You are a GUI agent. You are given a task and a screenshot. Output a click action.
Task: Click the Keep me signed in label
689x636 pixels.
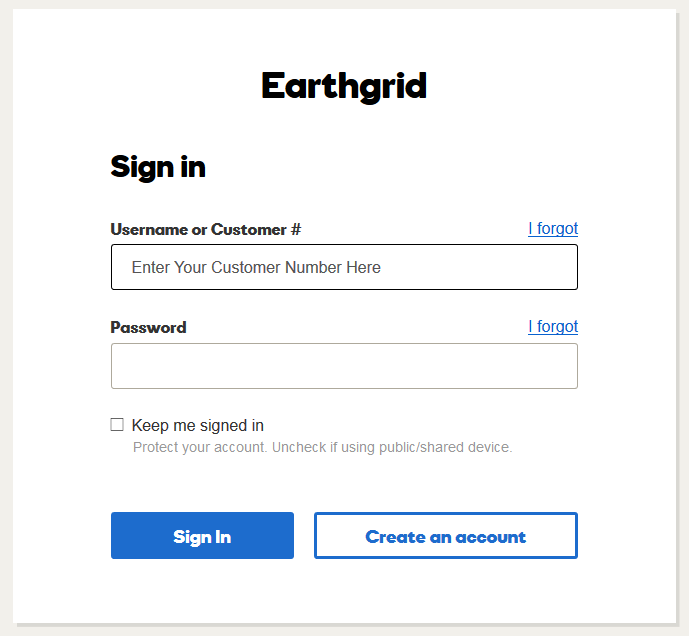point(197,425)
